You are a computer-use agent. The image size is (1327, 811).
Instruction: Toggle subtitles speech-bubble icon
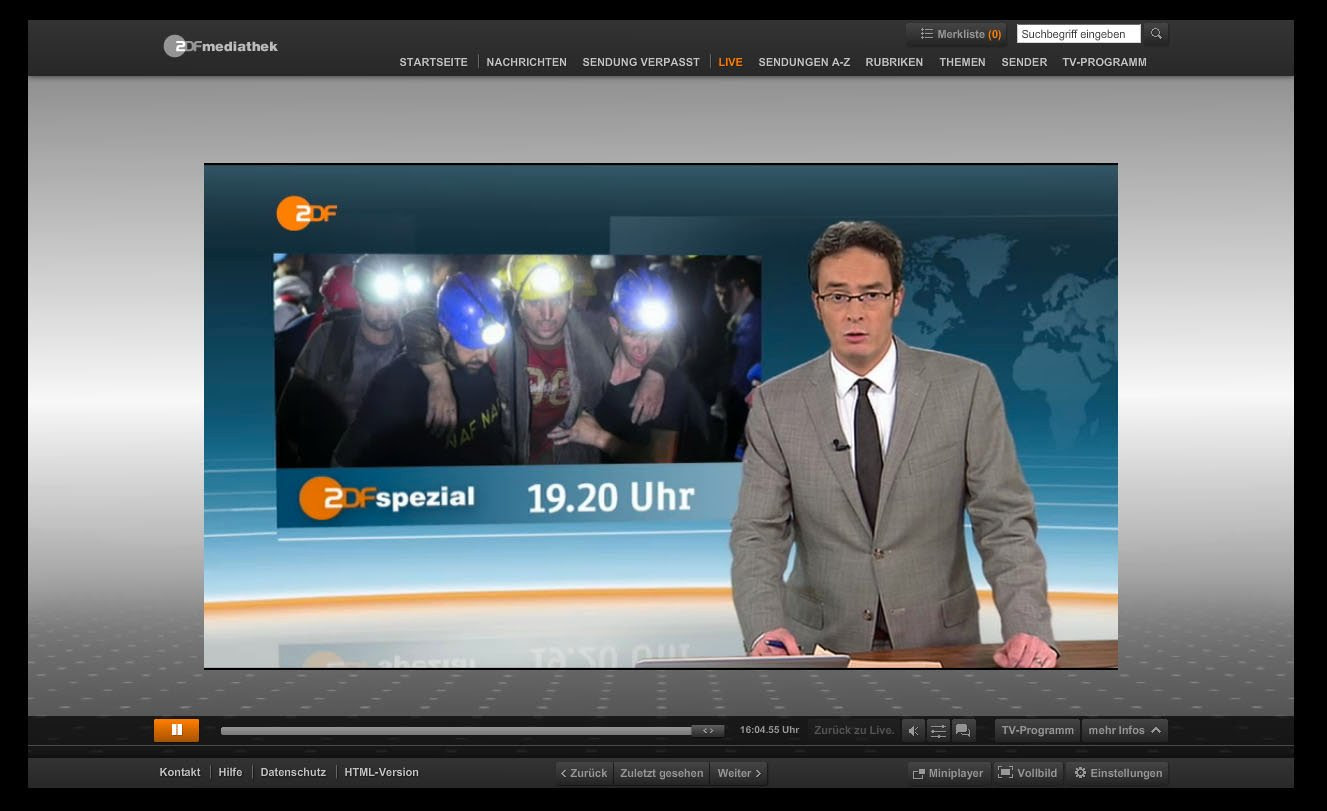[963, 731]
